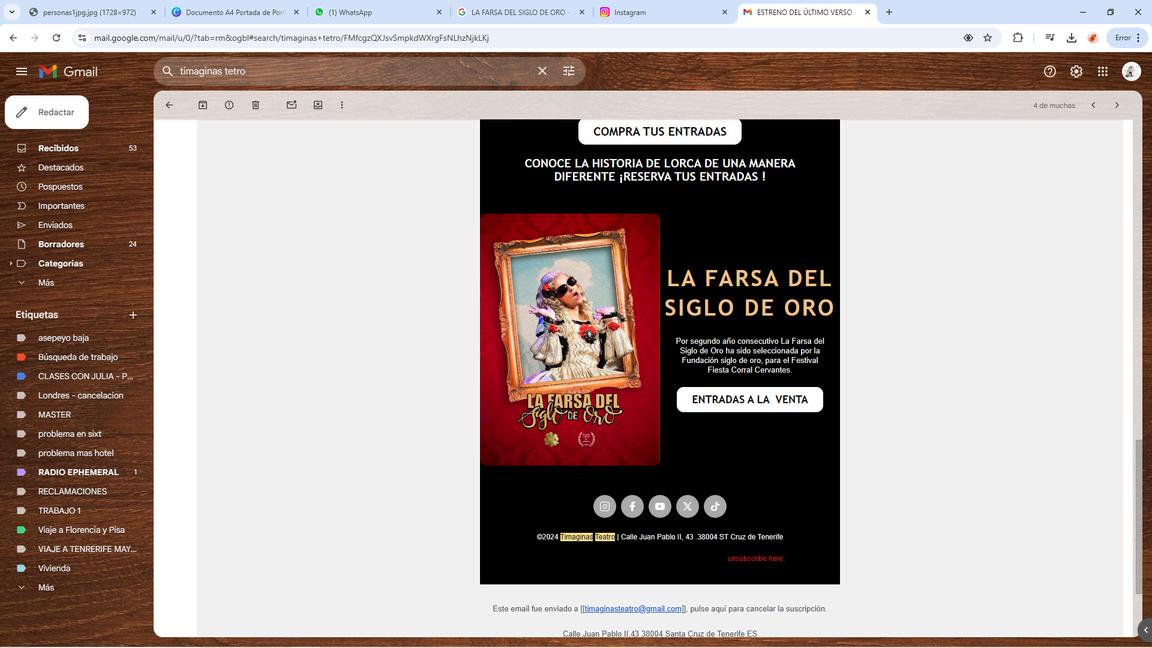Click ENTRADAS A LA VENTA button
The height and width of the screenshot is (648, 1152).
749,400
